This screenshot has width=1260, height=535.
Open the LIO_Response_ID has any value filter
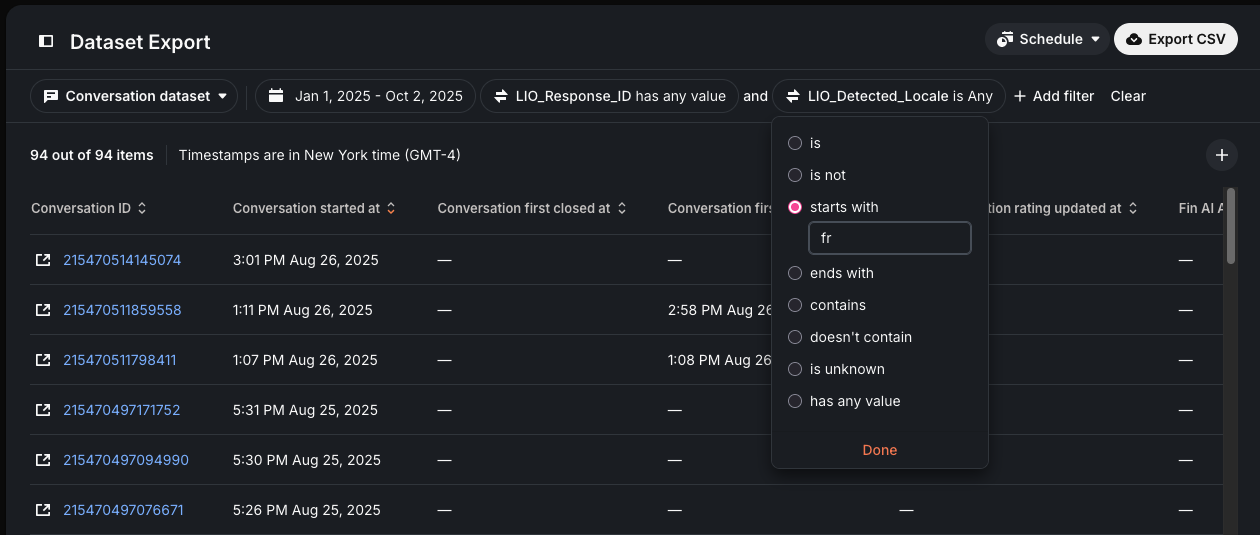point(610,96)
